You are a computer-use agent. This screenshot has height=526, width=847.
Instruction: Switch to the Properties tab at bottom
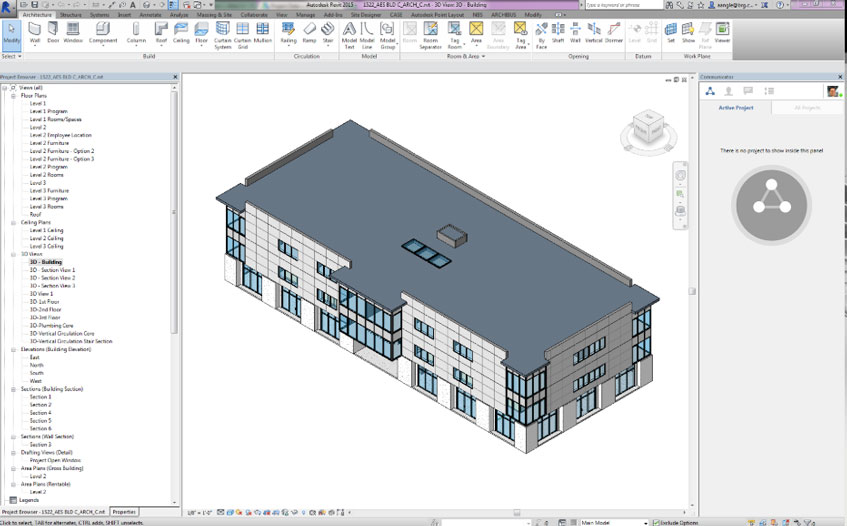(x=124, y=511)
